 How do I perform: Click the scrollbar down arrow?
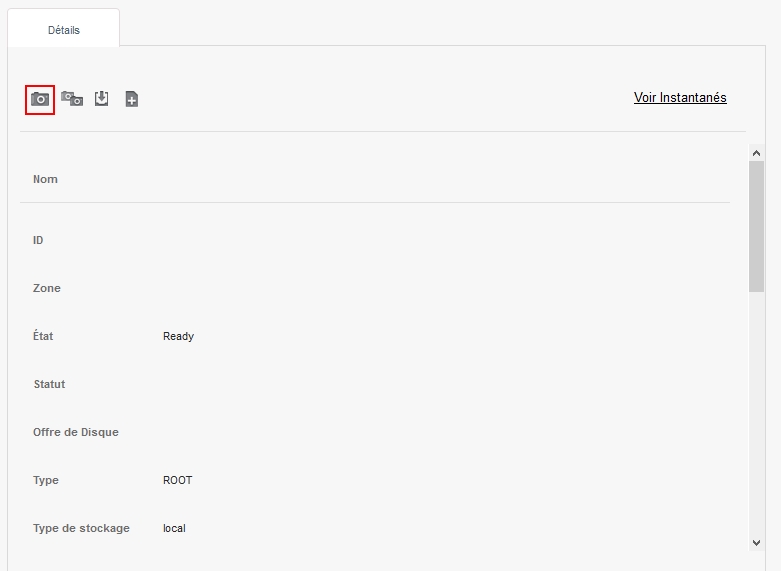coord(756,543)
